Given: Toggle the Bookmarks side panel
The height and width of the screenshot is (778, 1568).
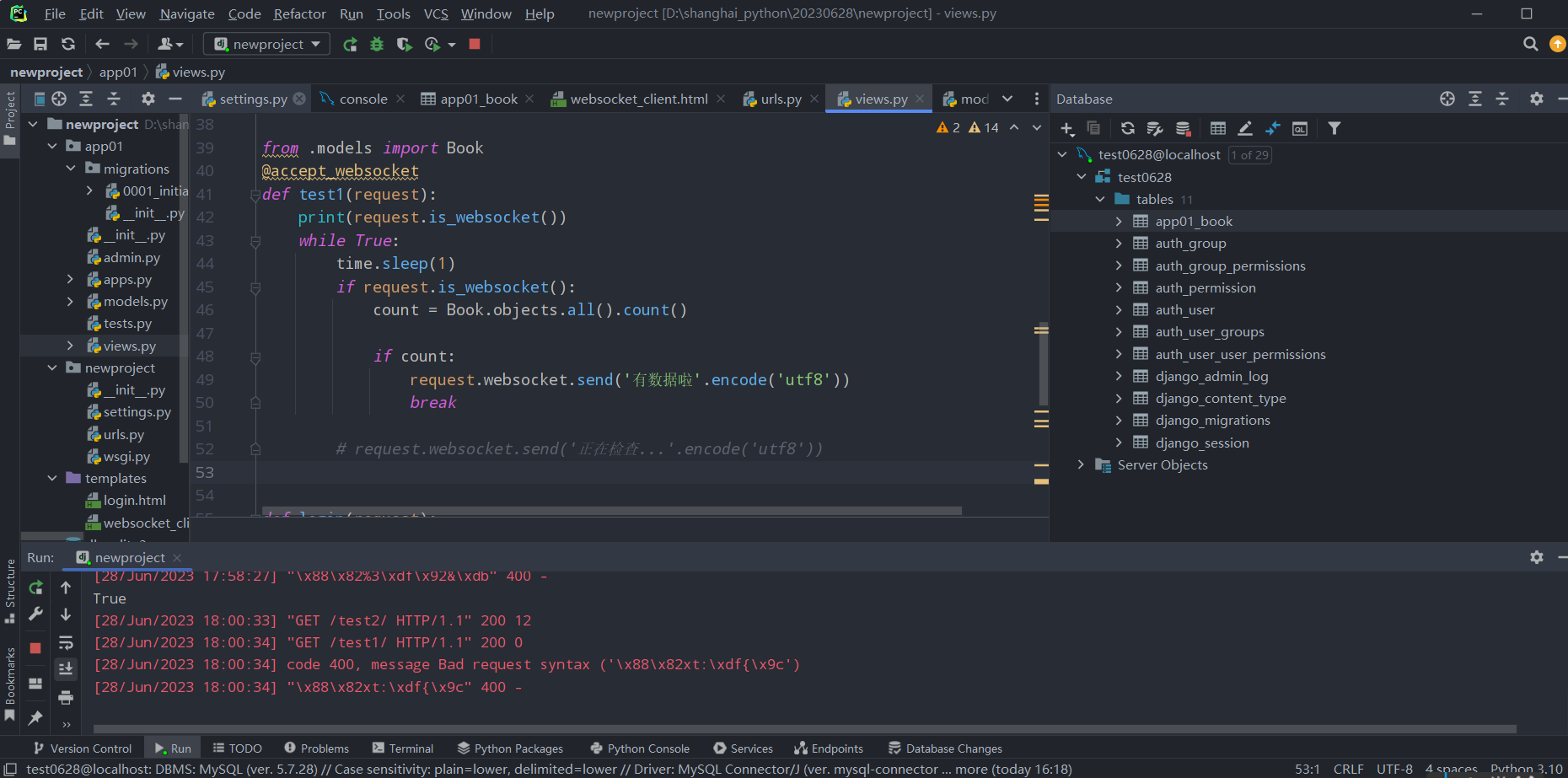Looking at the screenshot, I should point(10,684).
